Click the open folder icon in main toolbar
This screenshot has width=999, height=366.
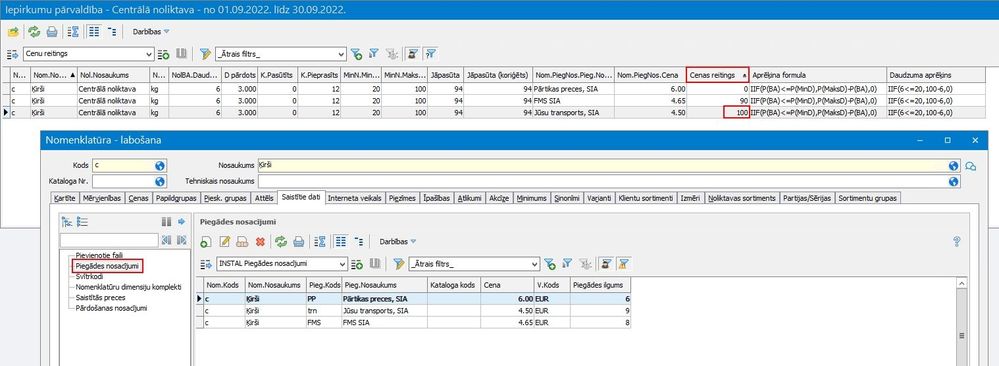coord(13,31)
